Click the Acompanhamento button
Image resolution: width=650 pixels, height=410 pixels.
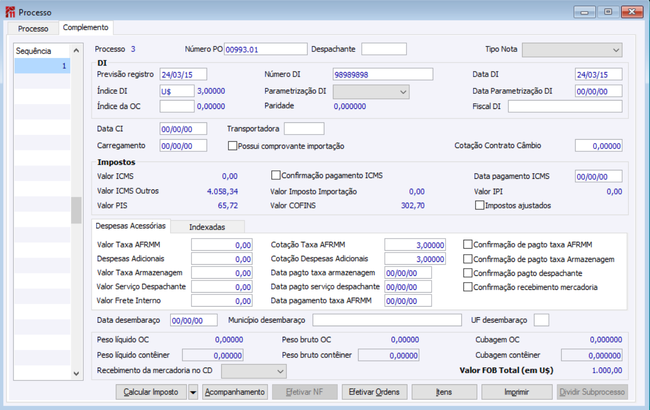pyautogui.click(x=235, y=392)
